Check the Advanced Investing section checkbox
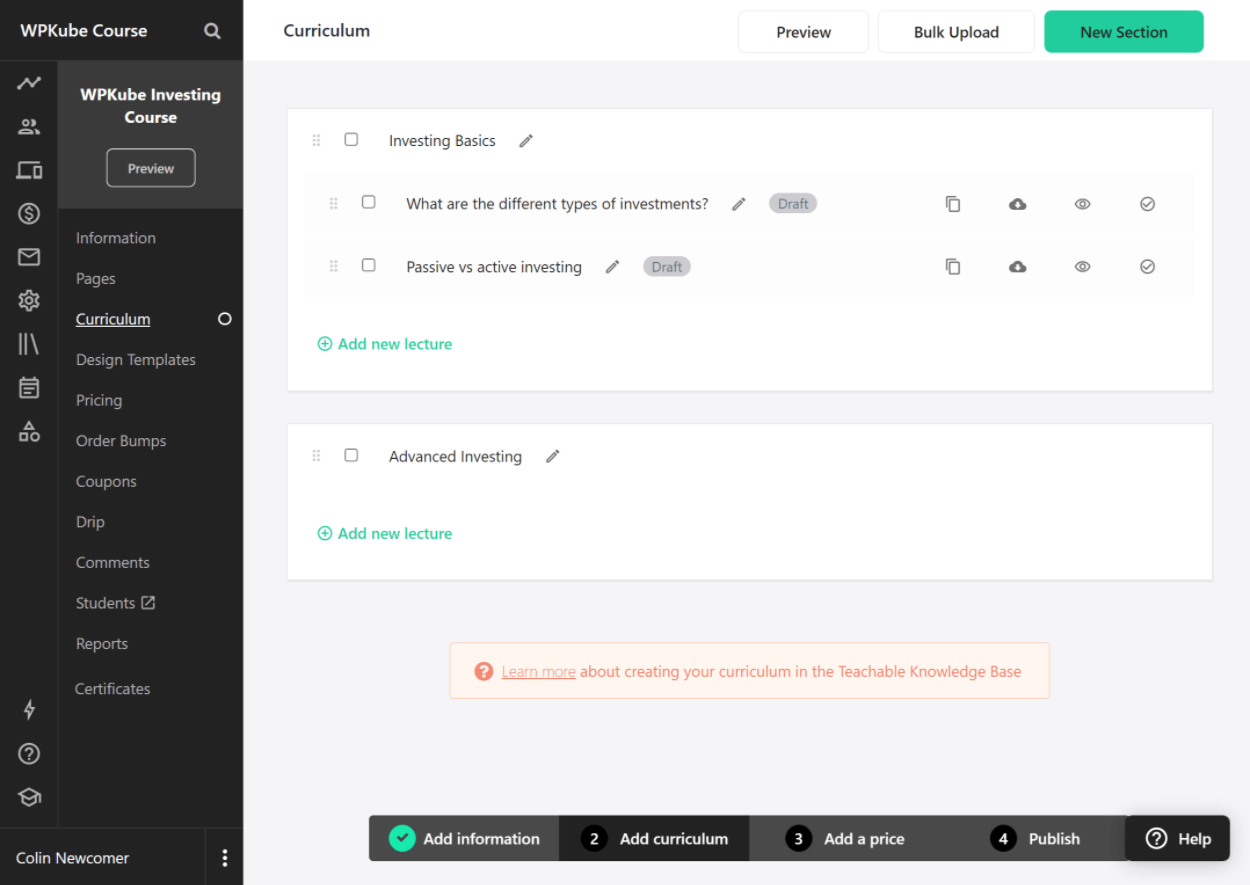 [351, 455]
